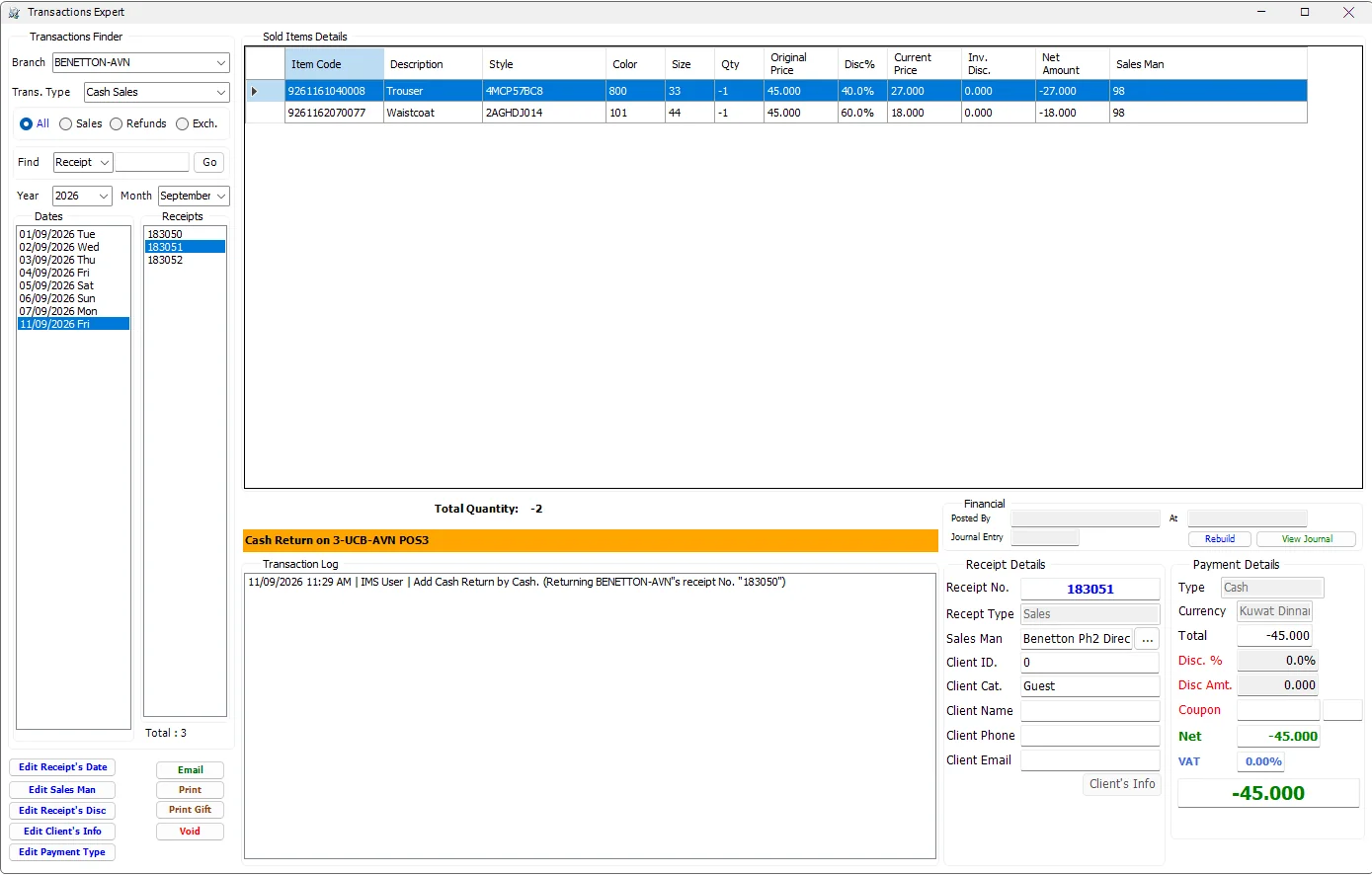Viewport: 1372px width, 875px height.
Task: Open Edit Payment Type
Action: [x=62, y=852]
